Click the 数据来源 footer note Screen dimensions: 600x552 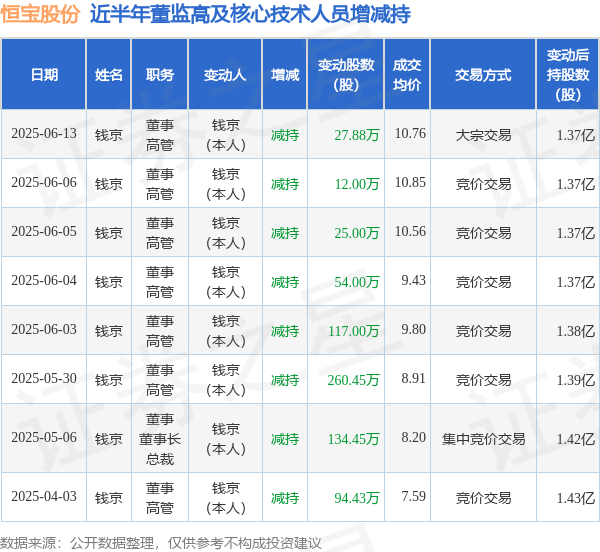click(x=161, y=543)
